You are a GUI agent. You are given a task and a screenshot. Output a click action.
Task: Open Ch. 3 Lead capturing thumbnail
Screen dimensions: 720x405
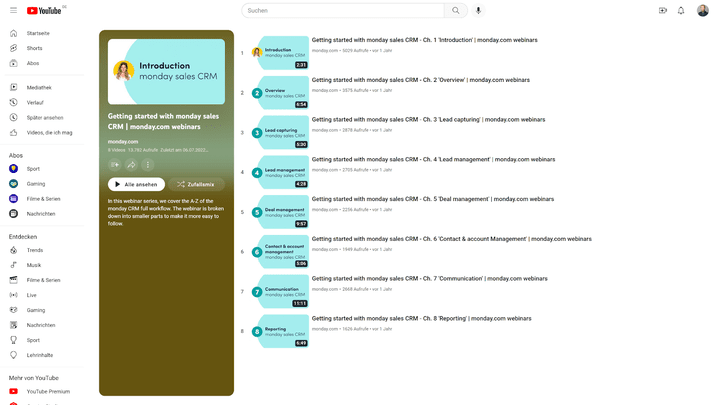tap(280, 132)
